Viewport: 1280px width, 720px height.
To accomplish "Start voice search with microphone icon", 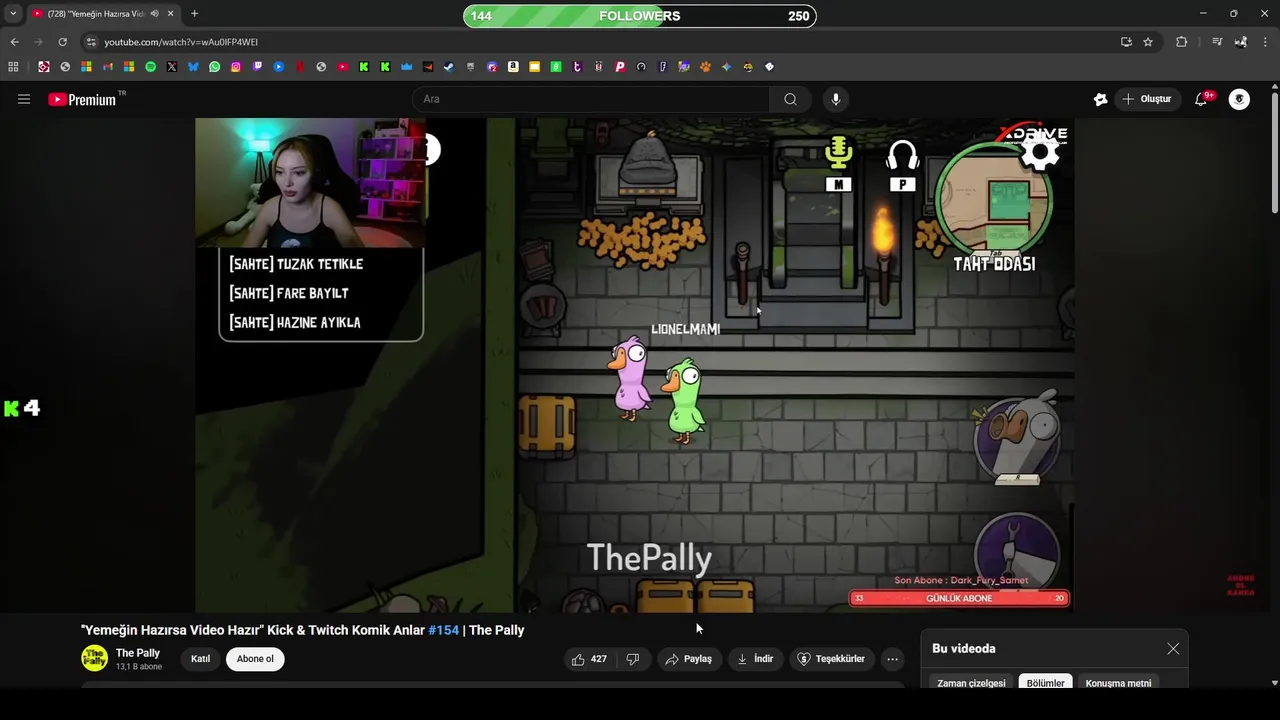I will click(x=836, y=99).
